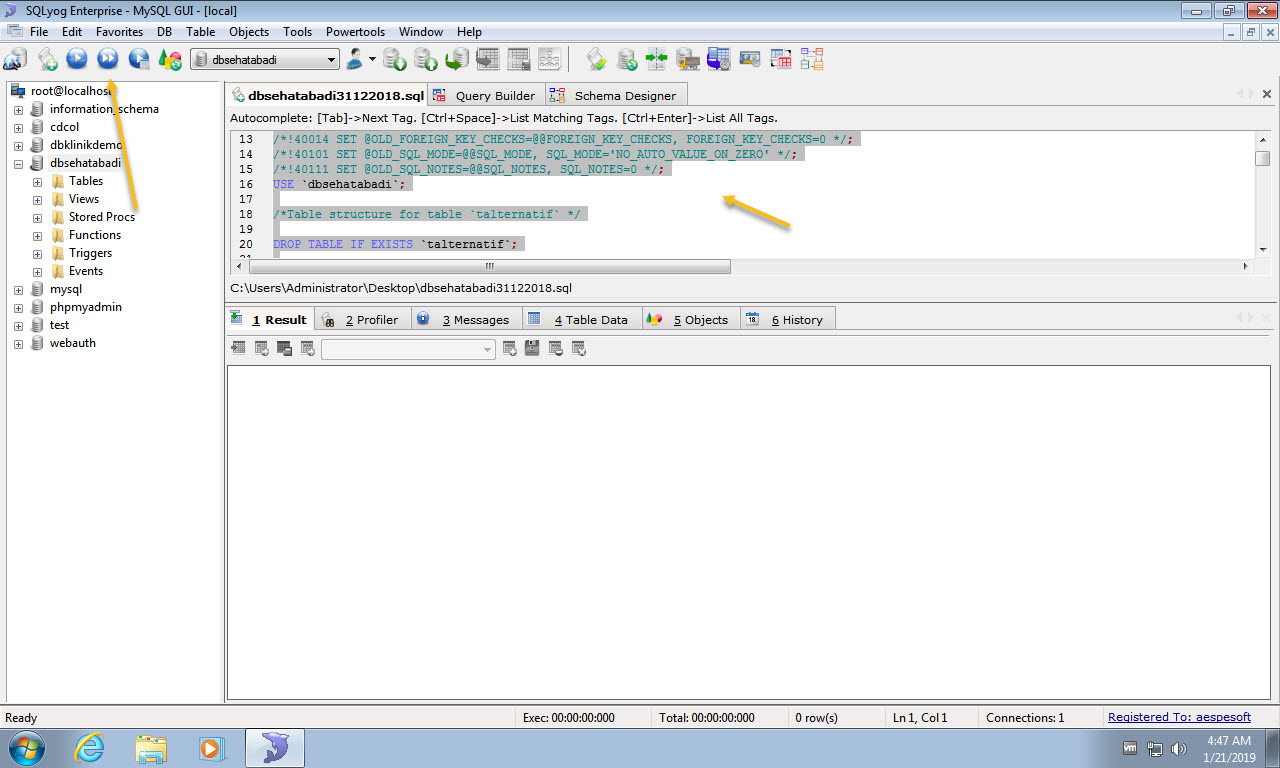Click the Notification Services card icon
This screenshot has width=1280, height=768.
tap(750, 59)
